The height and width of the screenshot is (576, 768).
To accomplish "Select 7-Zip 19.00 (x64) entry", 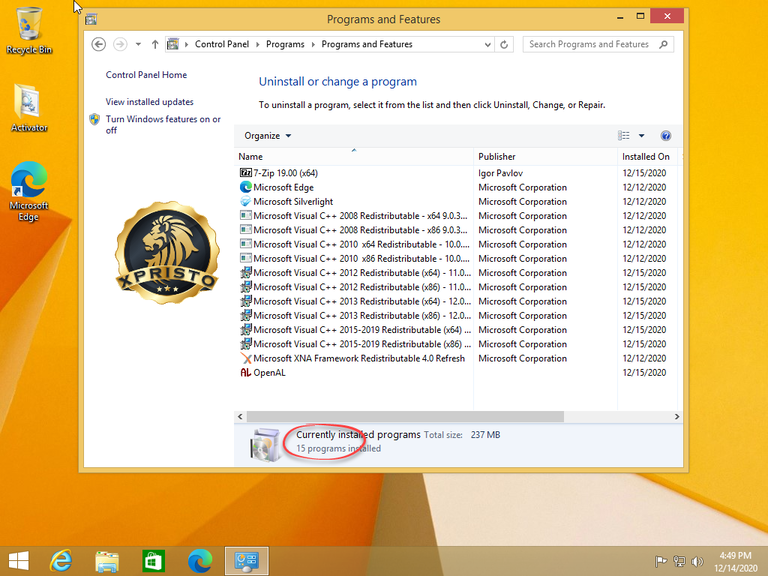I will coord(458,173).
